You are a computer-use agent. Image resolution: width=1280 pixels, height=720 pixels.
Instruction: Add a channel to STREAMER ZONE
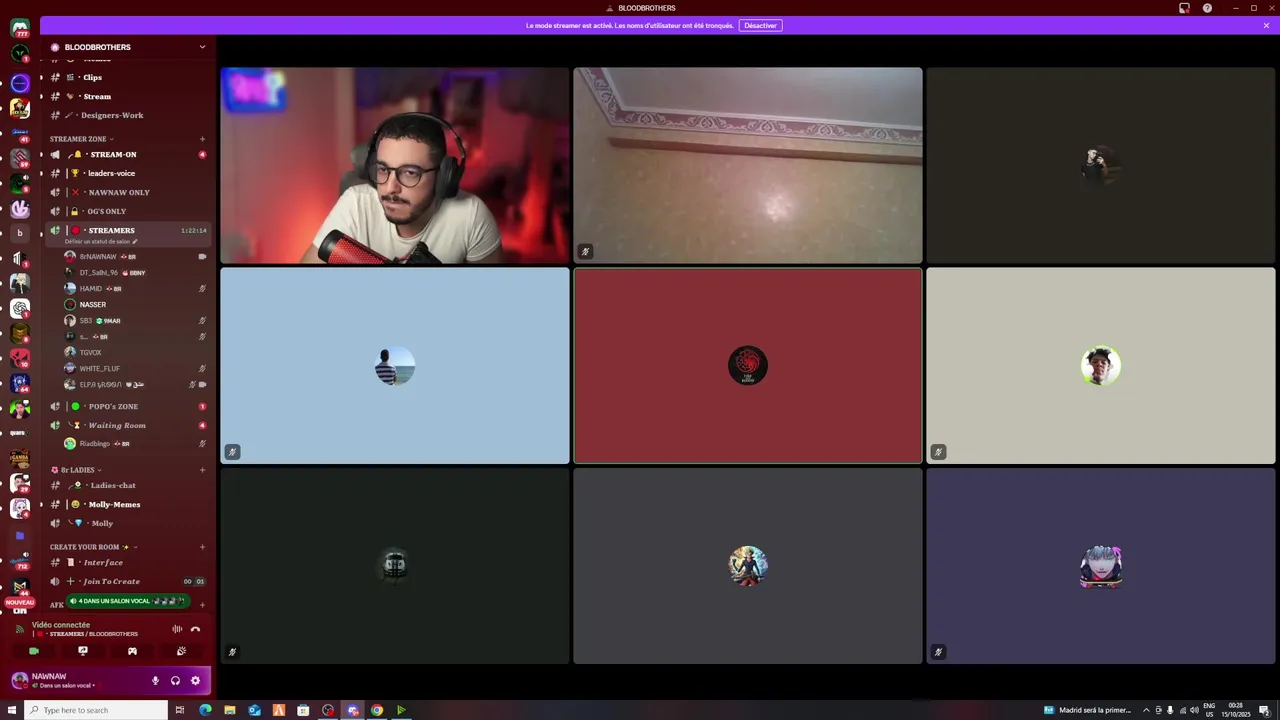click(x=202, y=139)
